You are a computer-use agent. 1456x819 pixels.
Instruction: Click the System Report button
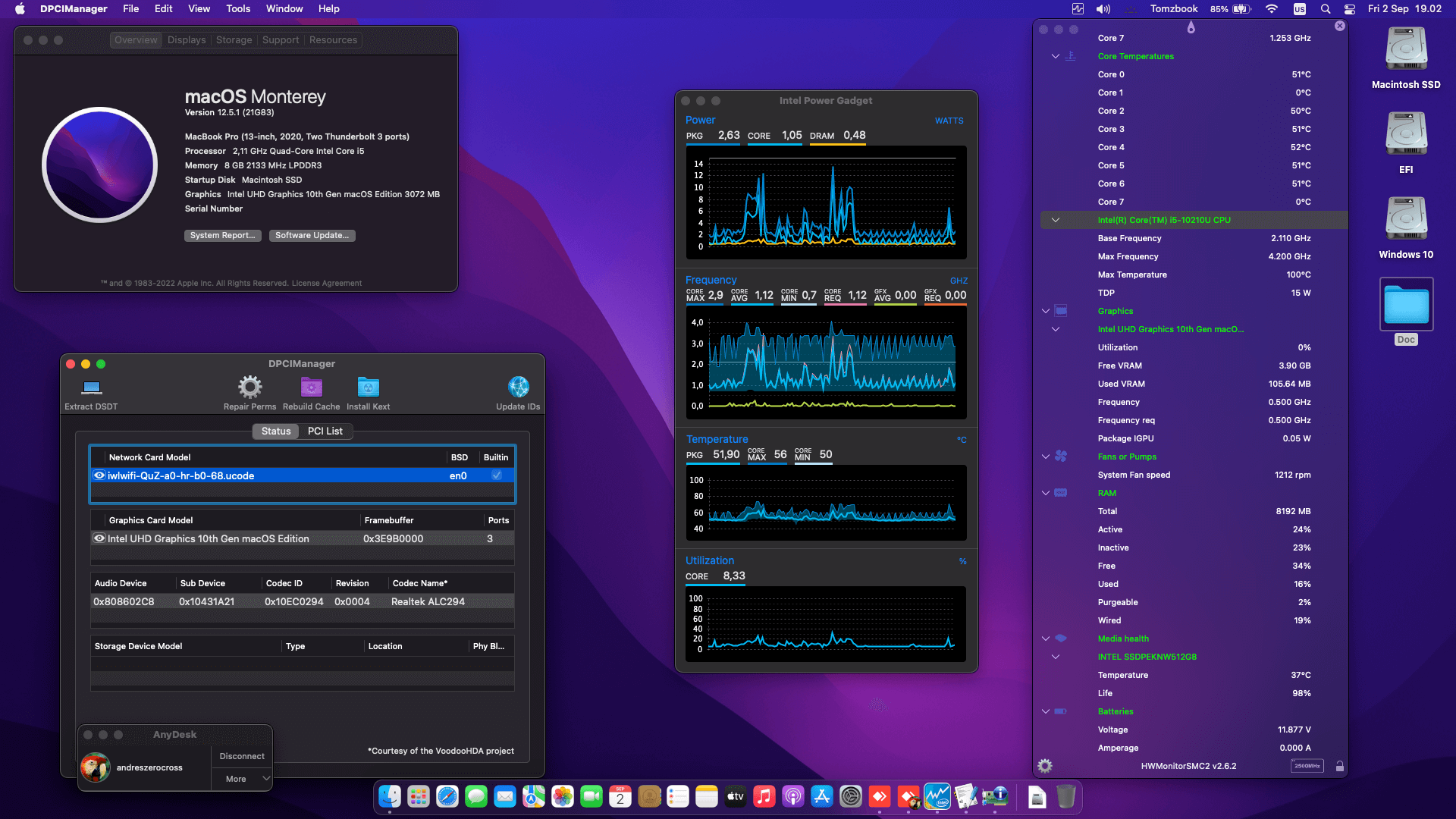click(x=223, y=236)
